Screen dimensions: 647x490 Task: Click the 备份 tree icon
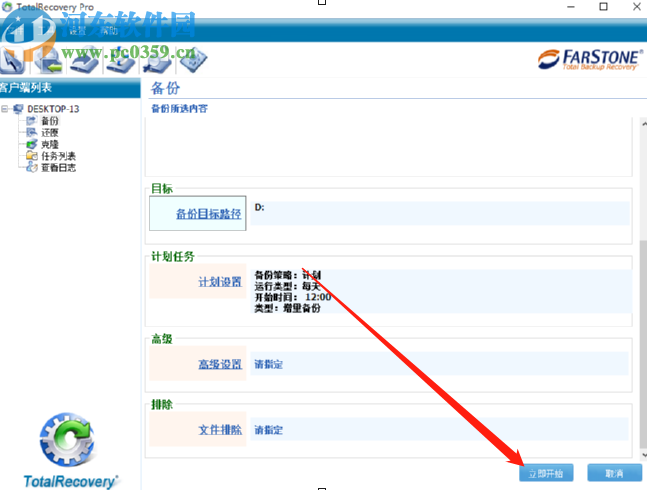point(32,120)
